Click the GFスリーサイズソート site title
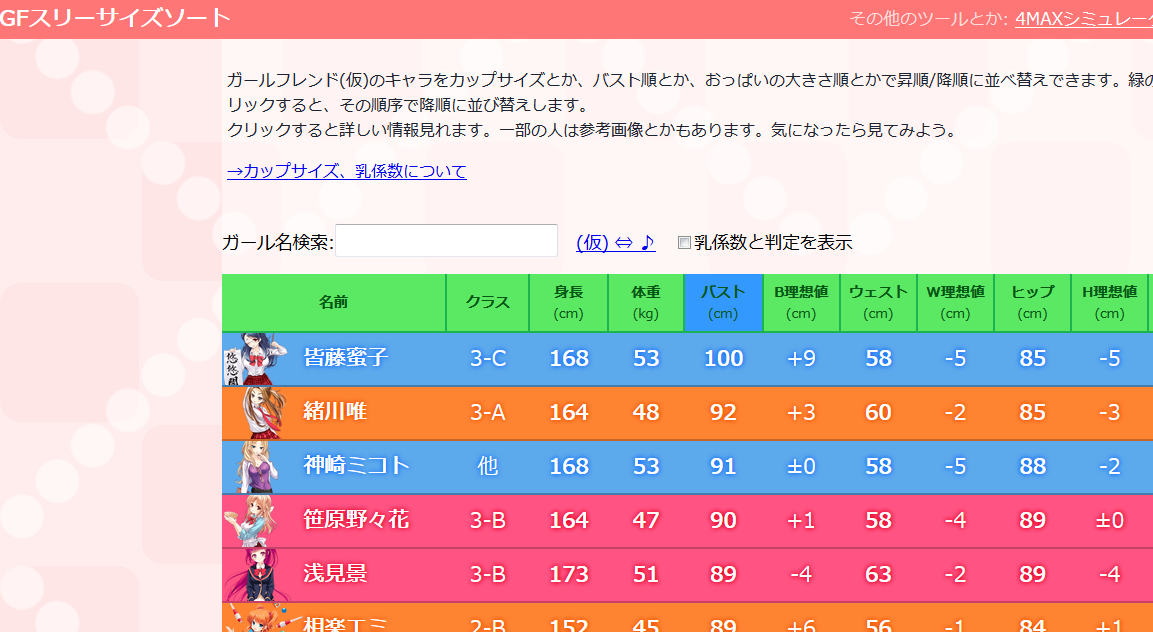 (115, 18)
